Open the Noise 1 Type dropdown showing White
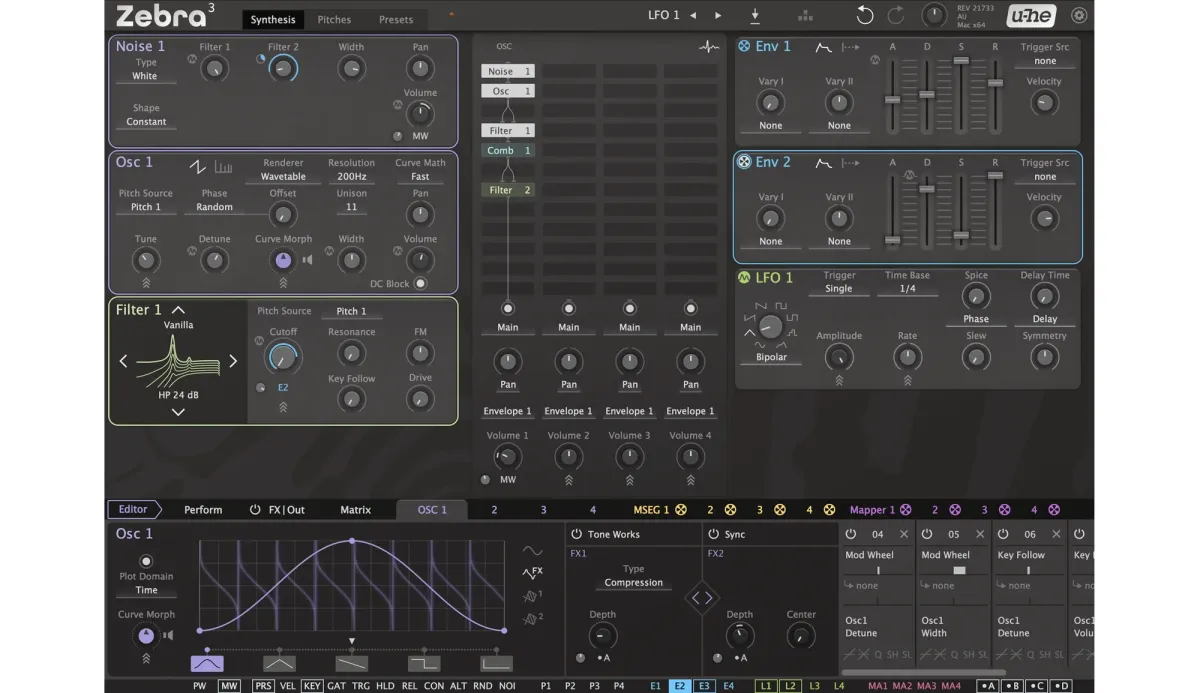The width and height of the screenshot is (1200, 693). 146,76
